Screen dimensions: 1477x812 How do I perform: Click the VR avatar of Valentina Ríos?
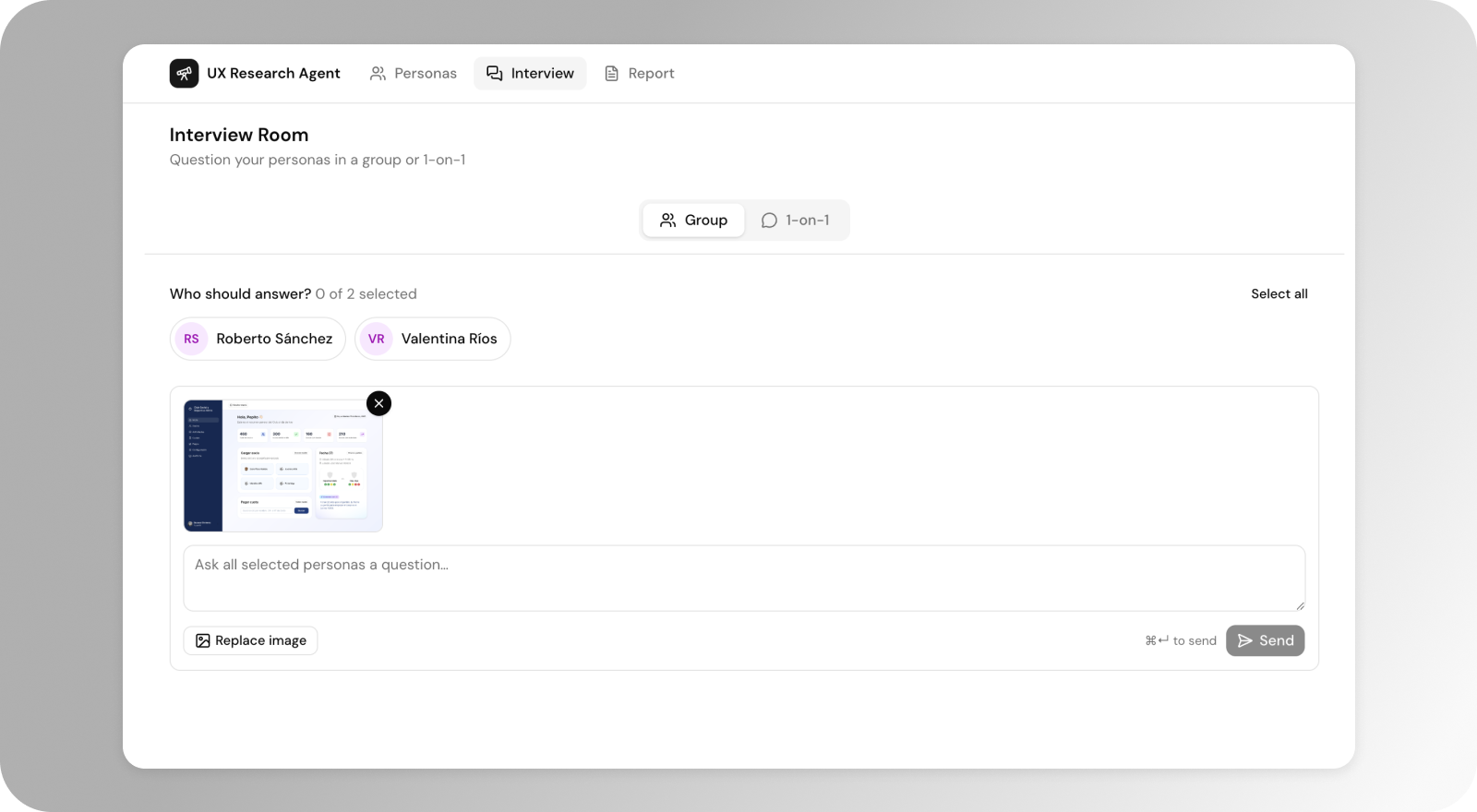[x=376, y=339]
